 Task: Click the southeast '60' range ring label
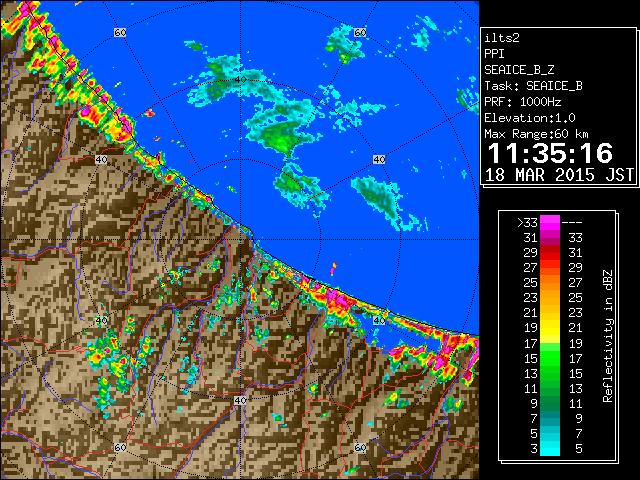(x=360, y=447)
